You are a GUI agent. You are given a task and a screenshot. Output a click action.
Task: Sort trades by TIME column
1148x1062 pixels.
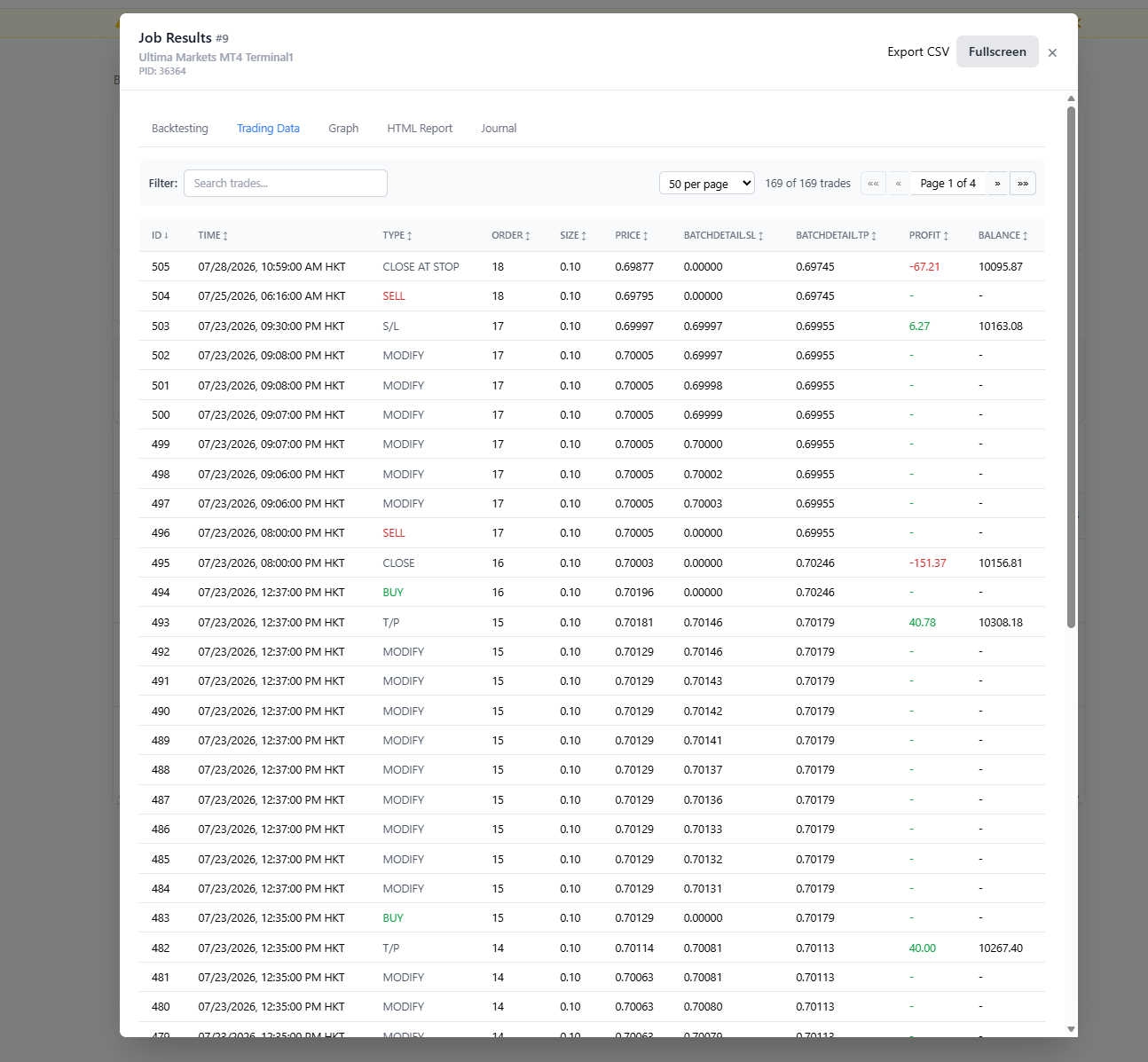(213, 236)
